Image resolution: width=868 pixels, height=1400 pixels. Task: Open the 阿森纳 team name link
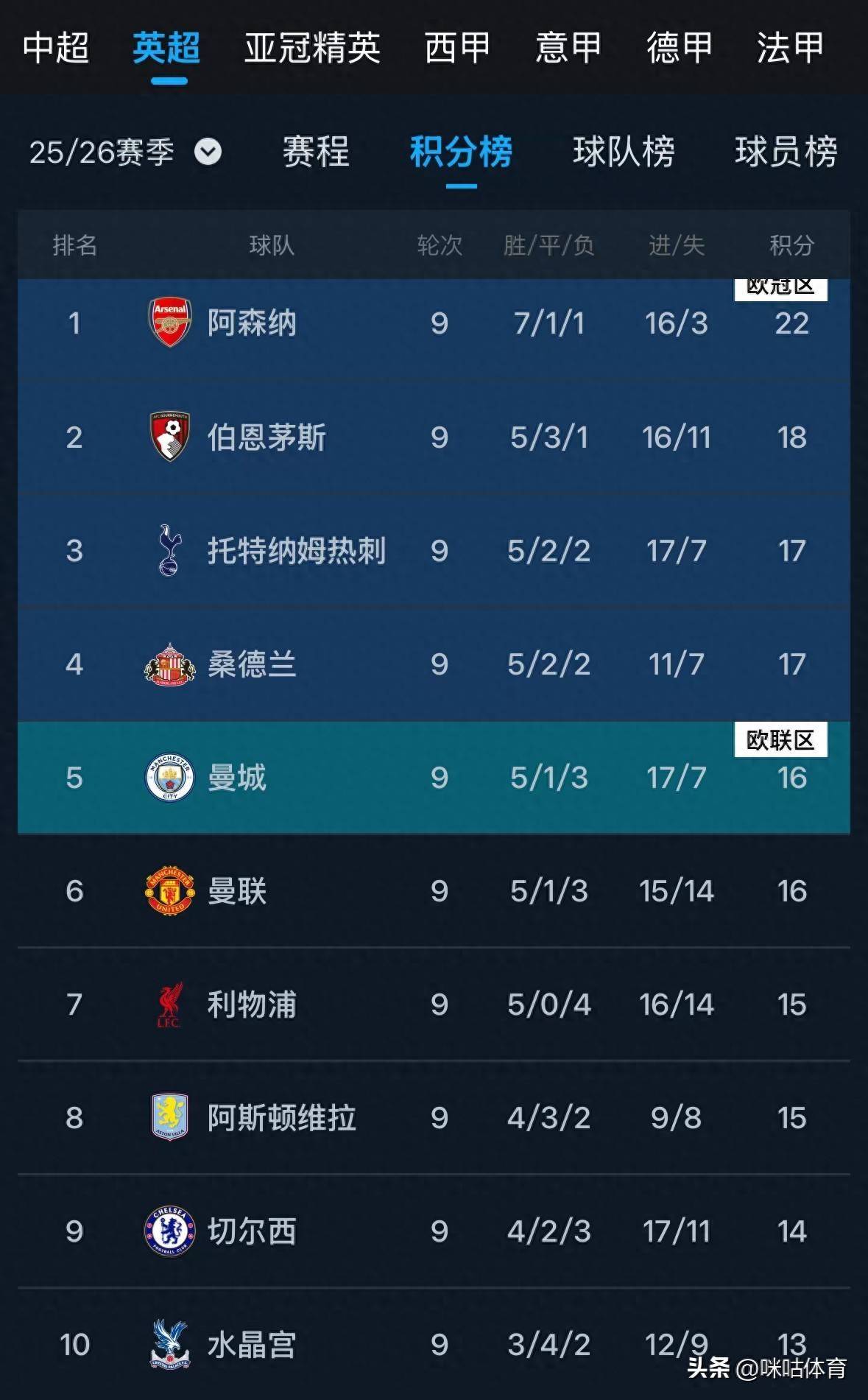click(252, 323)
